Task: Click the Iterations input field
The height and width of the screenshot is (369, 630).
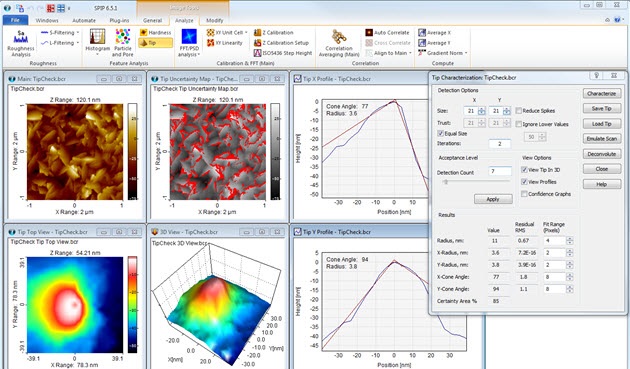Action: tap(499, 144)
